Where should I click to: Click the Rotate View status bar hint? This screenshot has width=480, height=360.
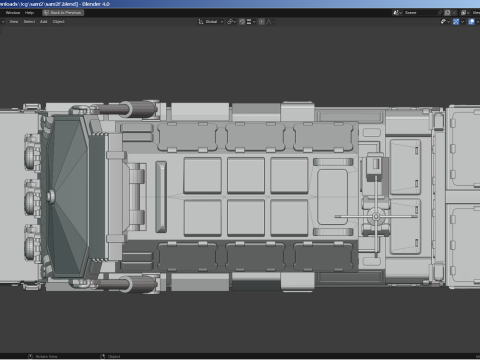(43, 356)
